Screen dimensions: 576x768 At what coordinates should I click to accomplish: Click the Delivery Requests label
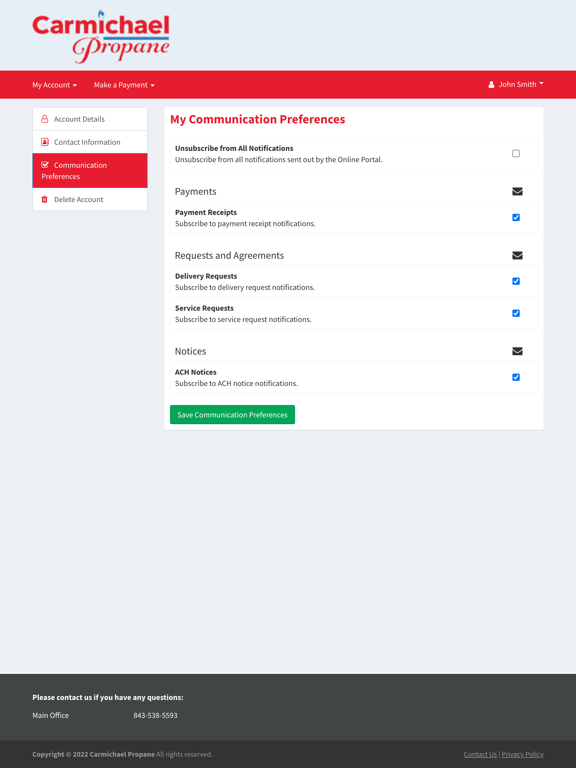click(x=206, y=276)
